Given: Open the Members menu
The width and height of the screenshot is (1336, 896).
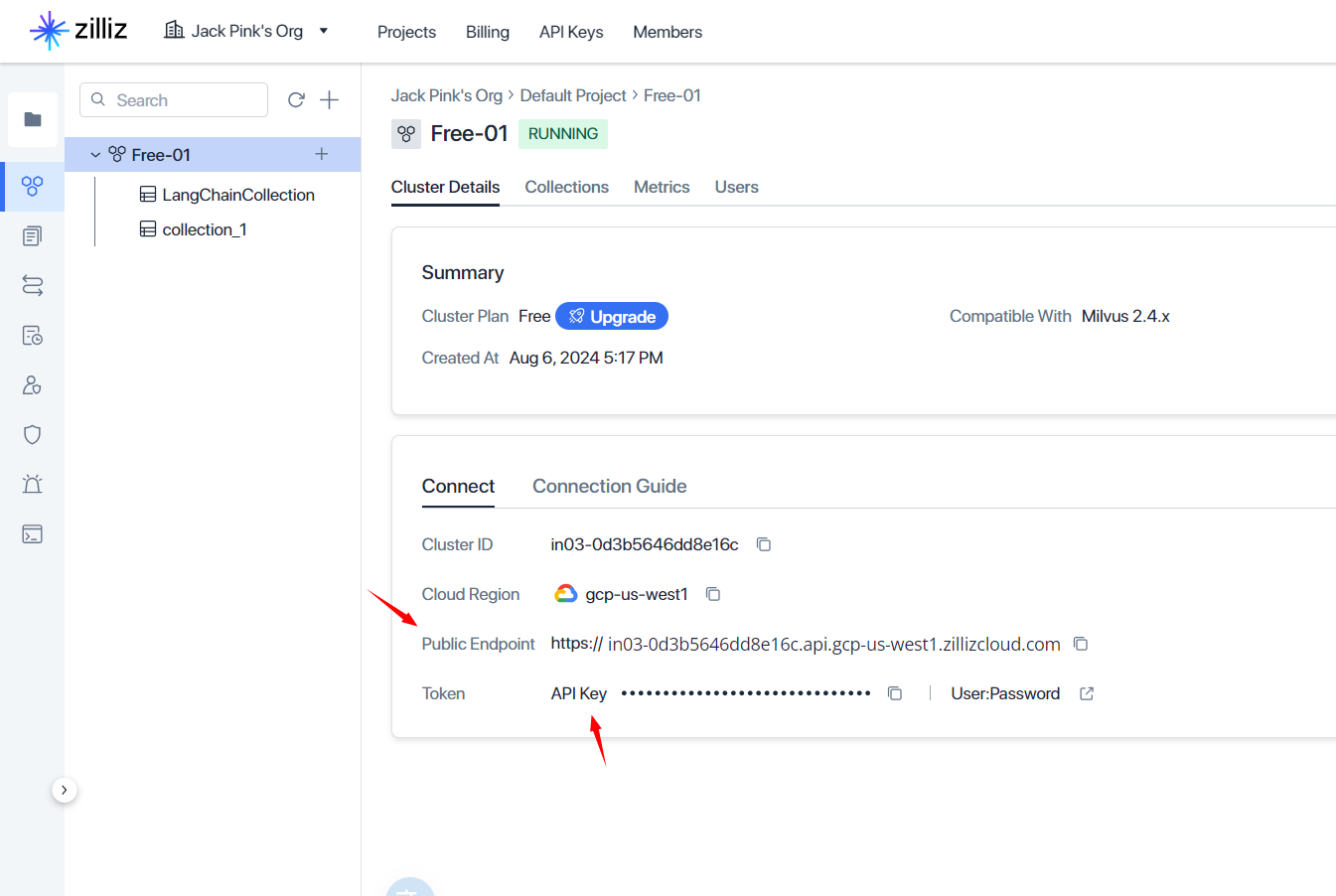Looking at the screenshot, I should [668, 32].
